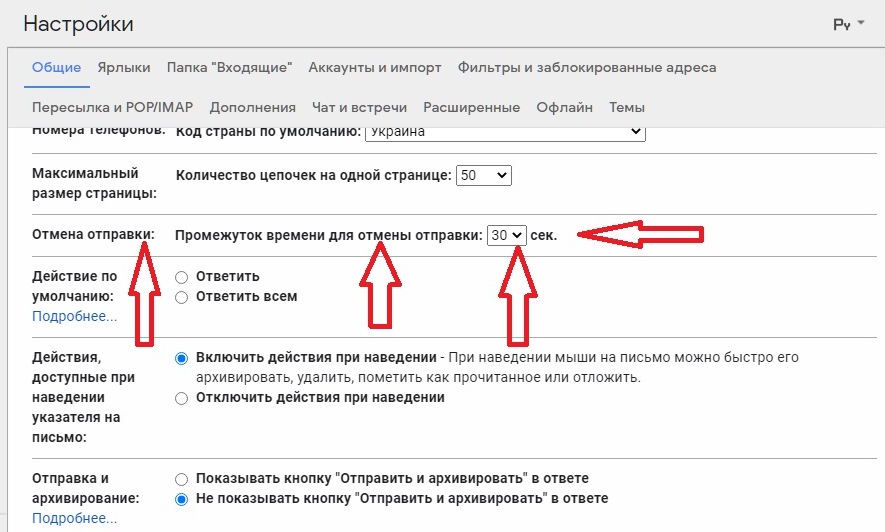Go to Аккаунты и импорт tab
Screen dimensions: 885x532
tap(374, 68)
